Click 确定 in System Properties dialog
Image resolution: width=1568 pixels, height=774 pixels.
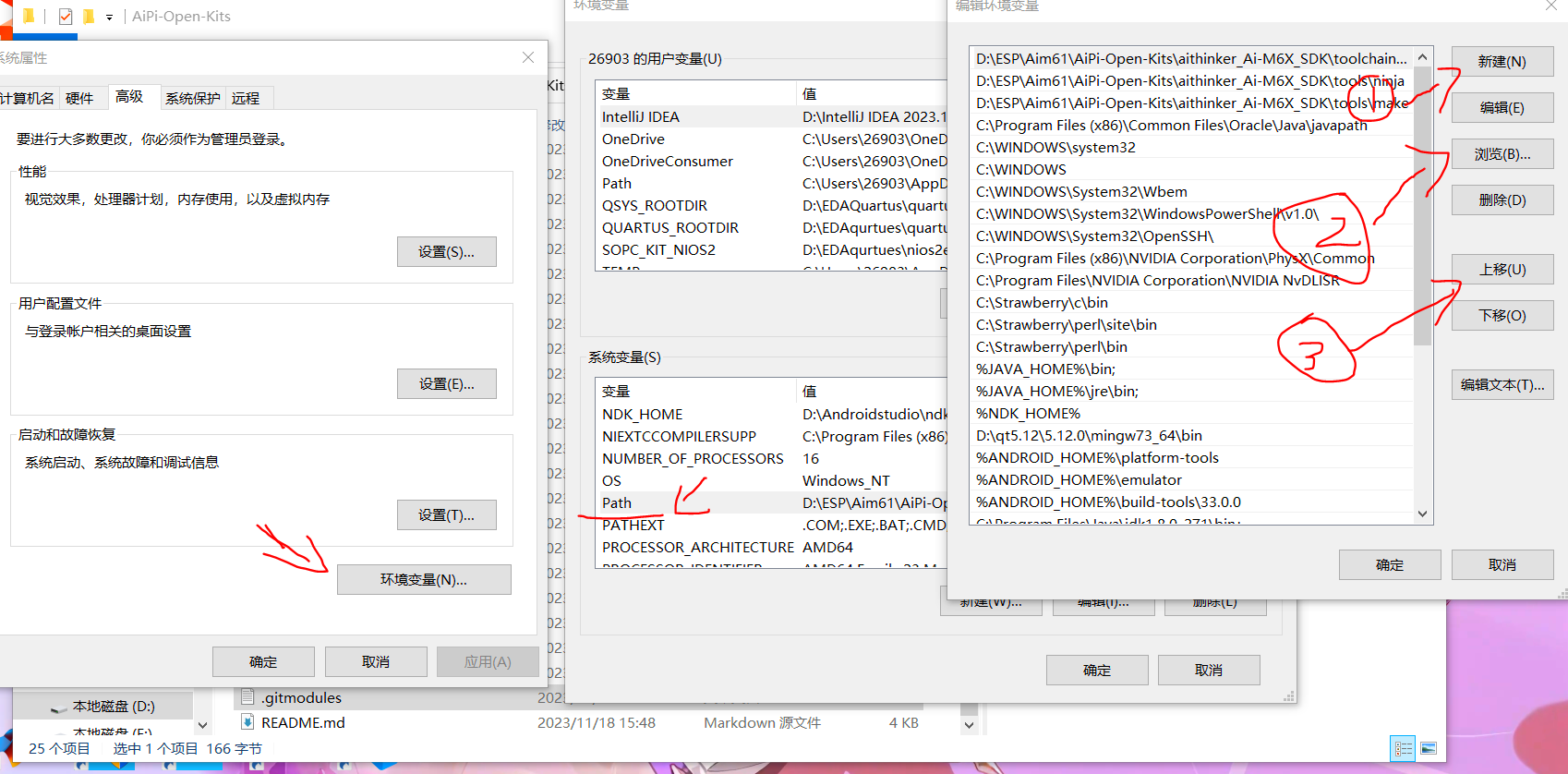(263, 662)
